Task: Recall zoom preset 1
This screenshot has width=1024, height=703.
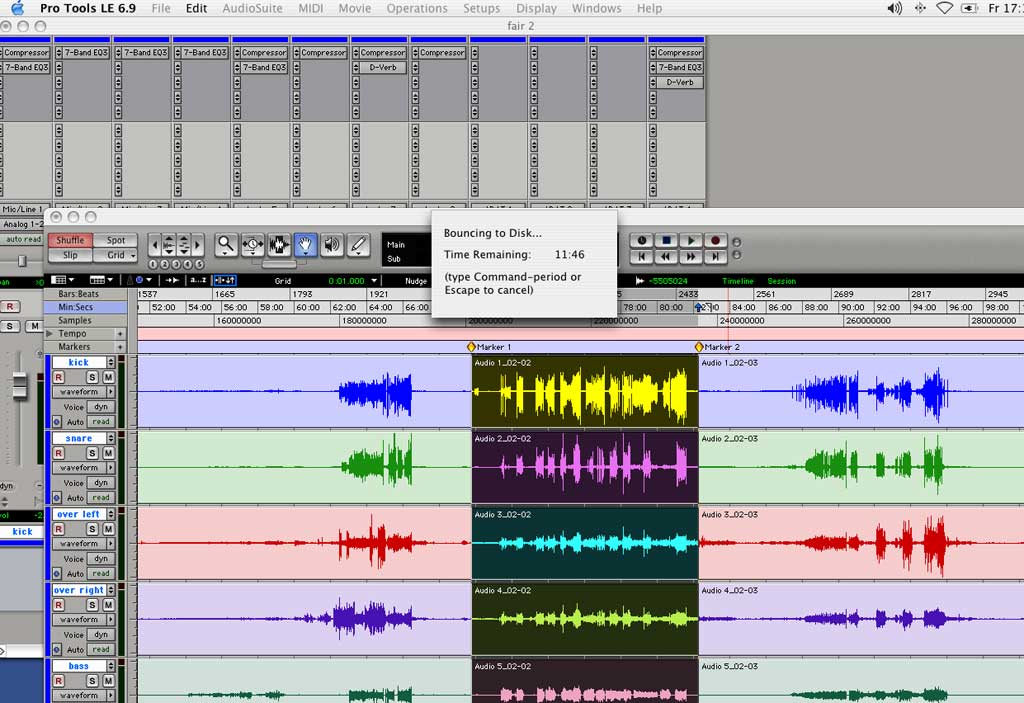Action: tap(153, 265)
